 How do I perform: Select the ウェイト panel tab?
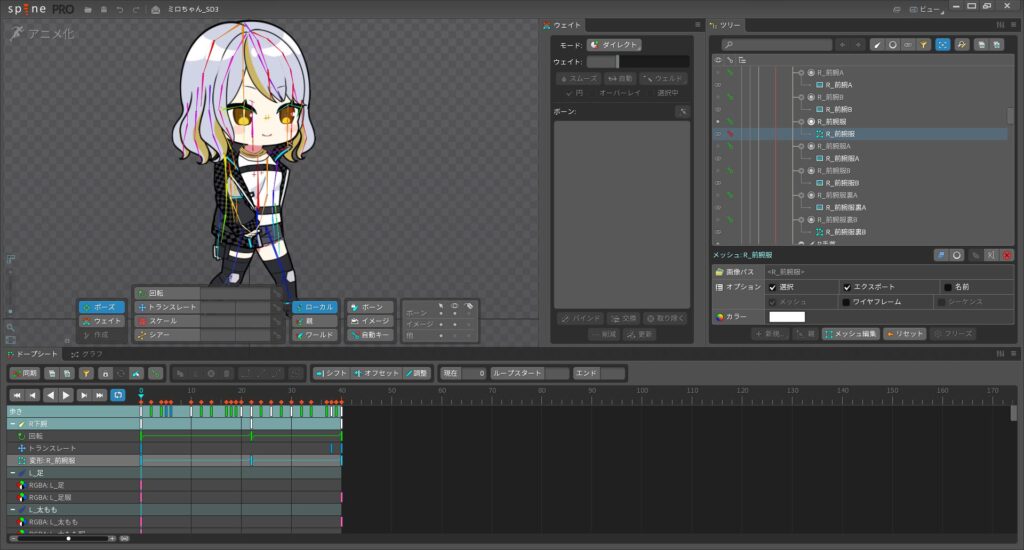click(x=562, y=25)
